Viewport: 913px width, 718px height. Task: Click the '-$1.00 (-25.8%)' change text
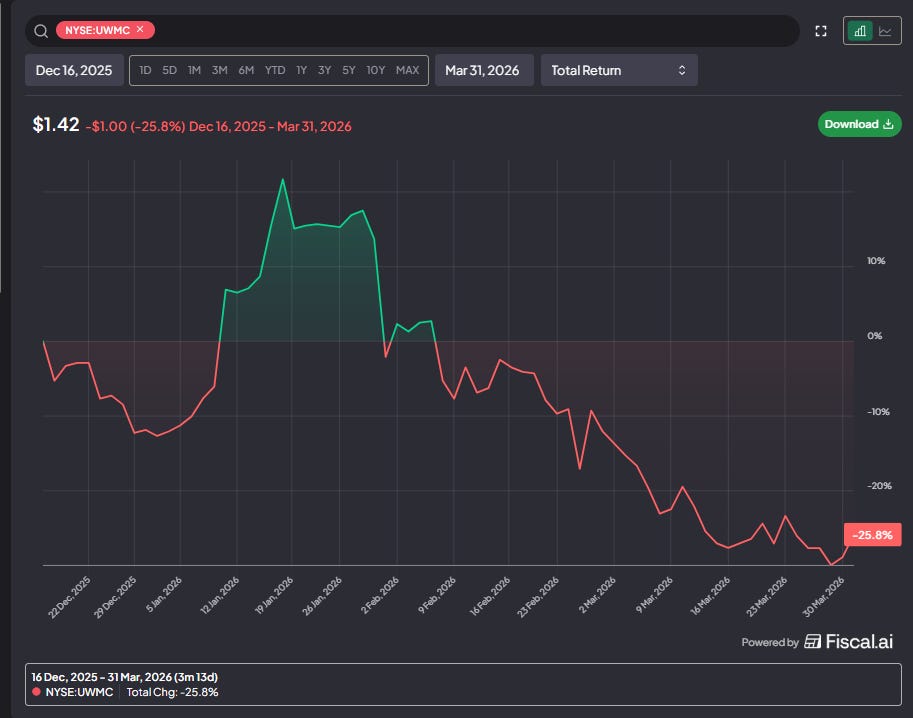[x=135, y=126]
